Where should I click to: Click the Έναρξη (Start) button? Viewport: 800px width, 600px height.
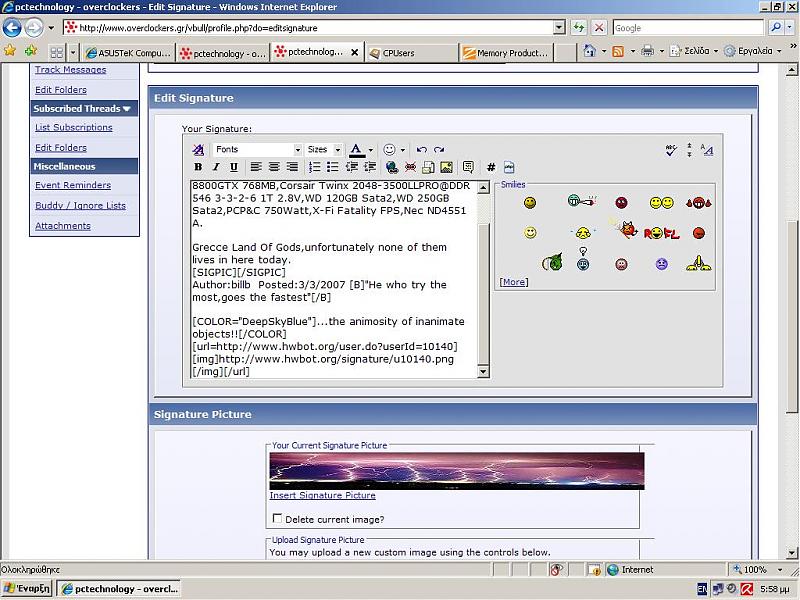coord(27,589)
